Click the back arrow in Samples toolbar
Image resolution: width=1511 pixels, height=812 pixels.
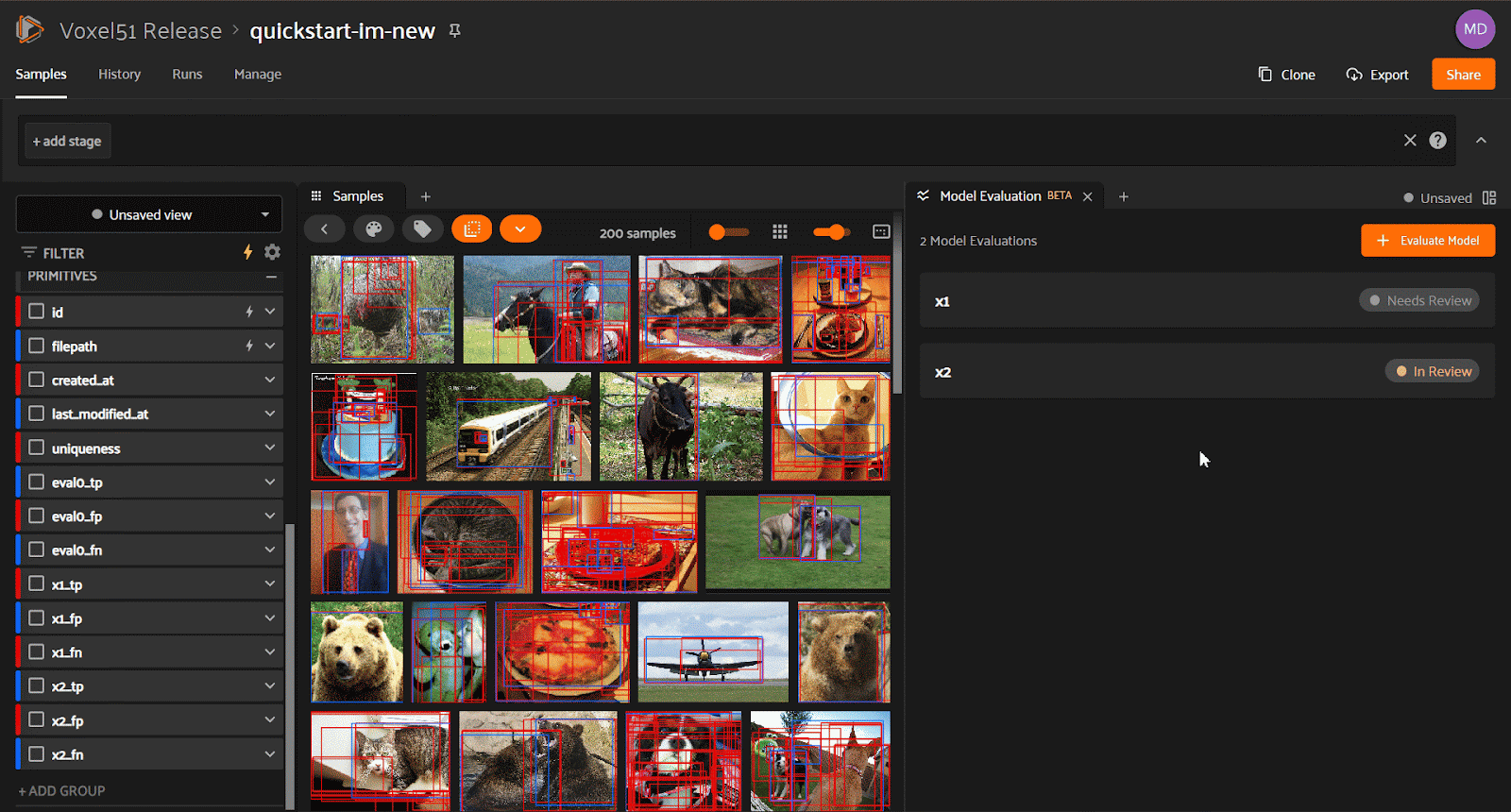click(324, 228)
